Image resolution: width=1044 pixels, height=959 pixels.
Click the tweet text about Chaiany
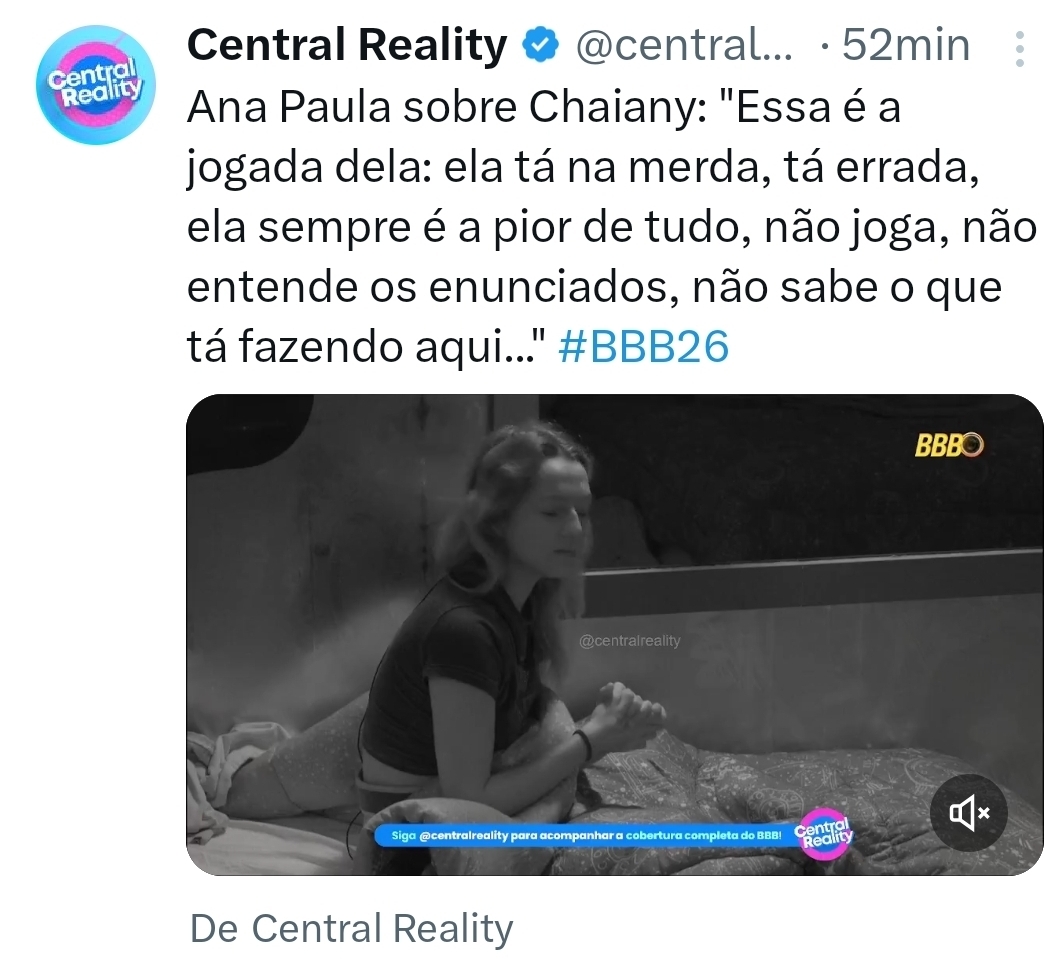(611, 226)
